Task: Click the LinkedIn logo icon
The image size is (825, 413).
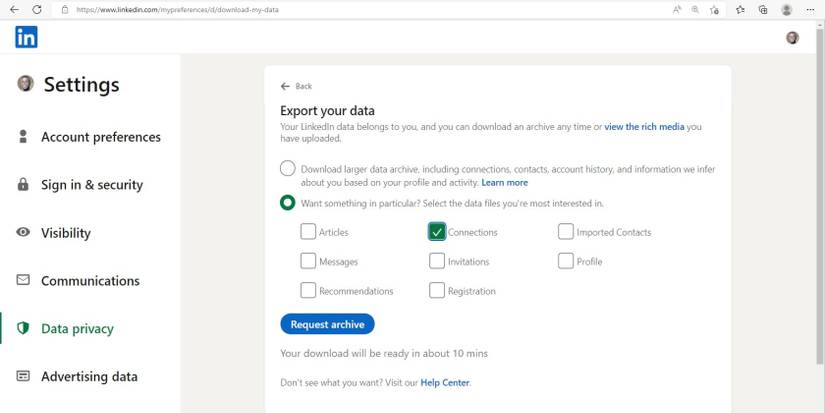Action: (26, 38)
